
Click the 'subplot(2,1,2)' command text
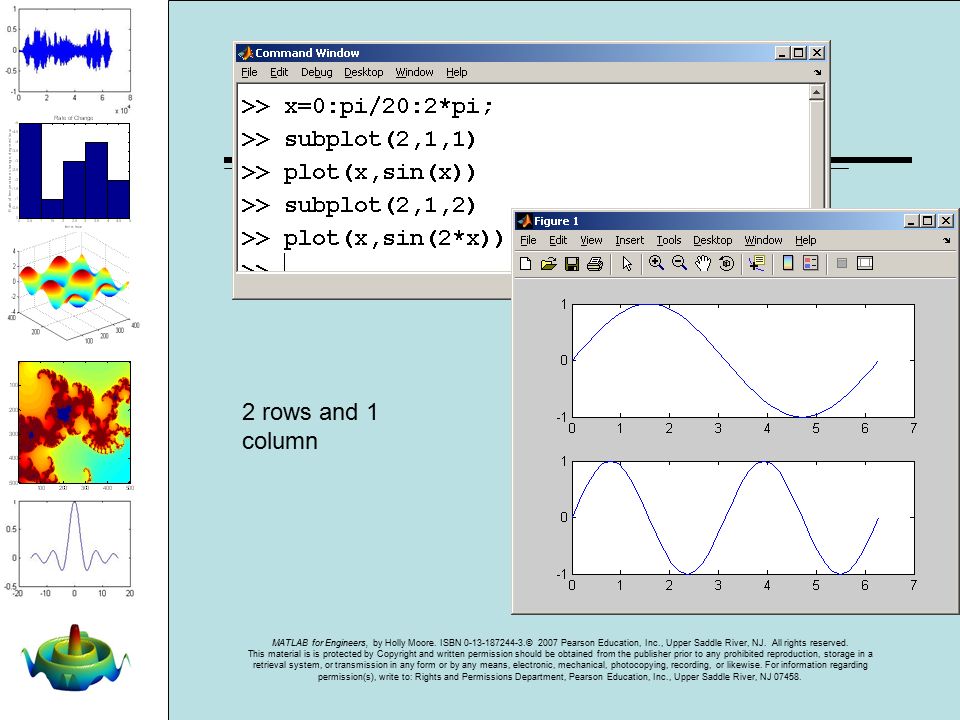point(380,205)
